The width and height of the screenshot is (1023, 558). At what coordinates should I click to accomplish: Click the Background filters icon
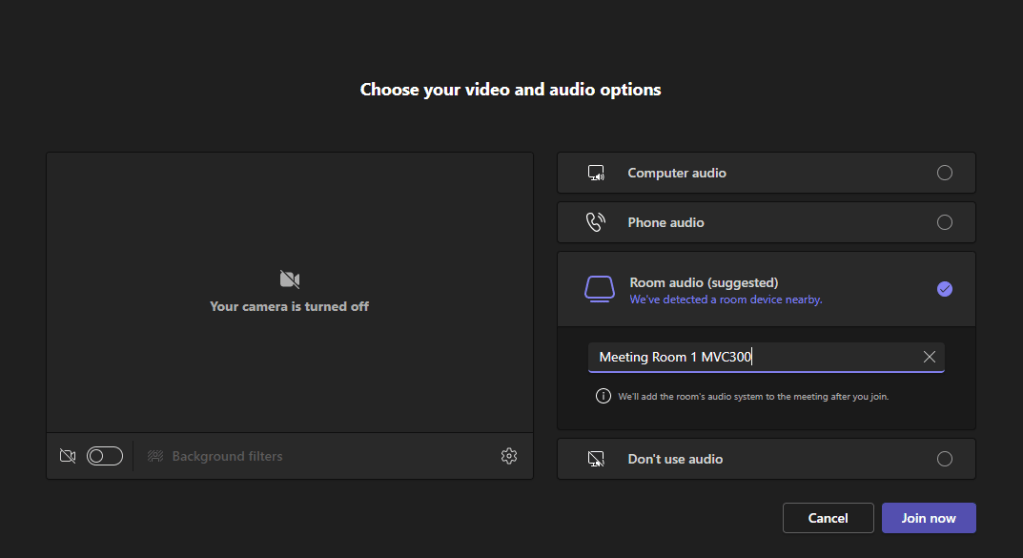155,456
